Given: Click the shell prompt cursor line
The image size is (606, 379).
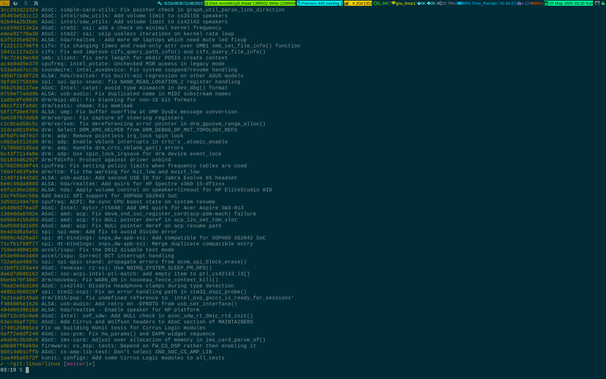Looking at the screenshot, I should coord(15,370).
